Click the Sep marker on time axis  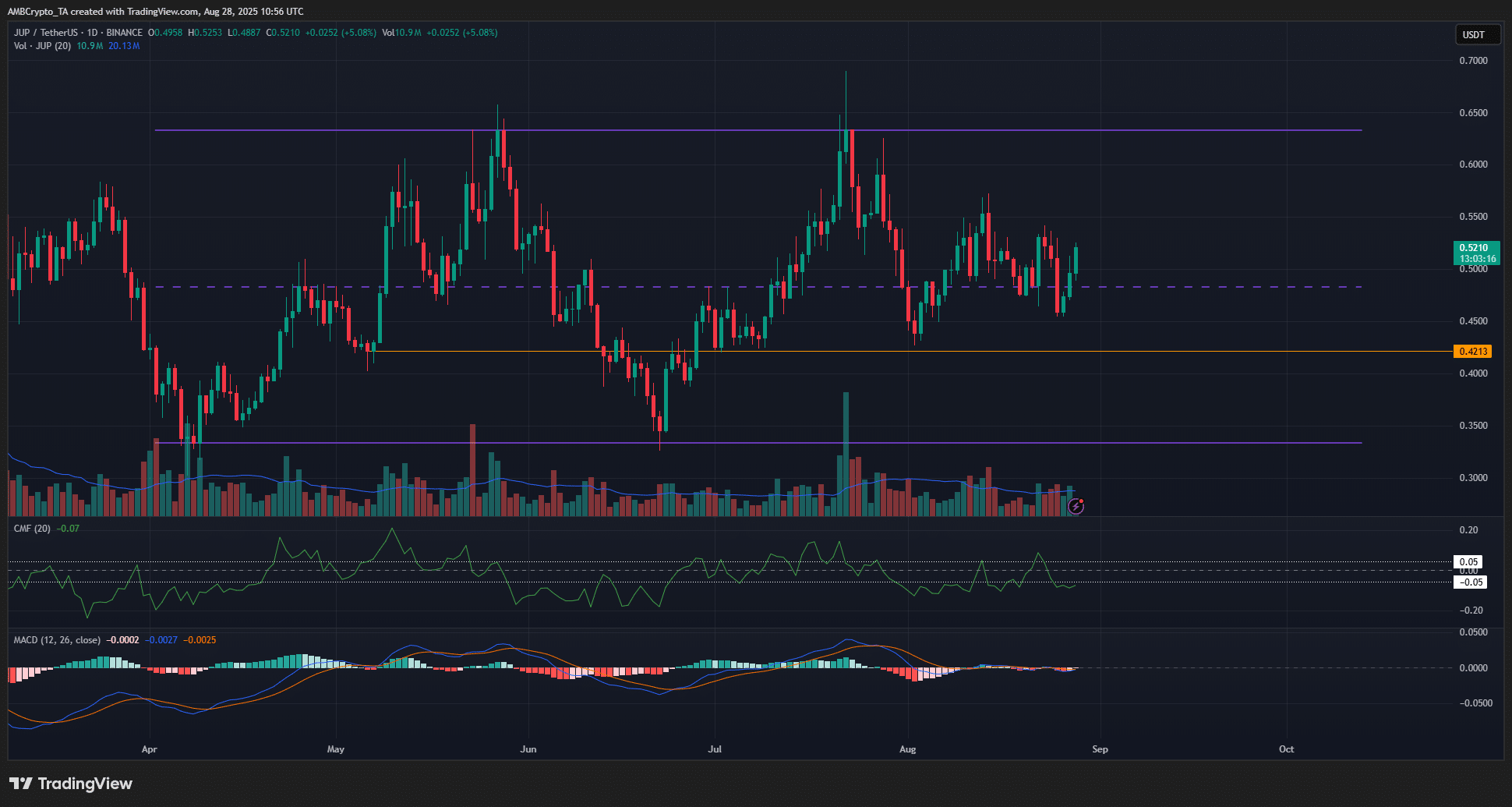point(1100,749)
